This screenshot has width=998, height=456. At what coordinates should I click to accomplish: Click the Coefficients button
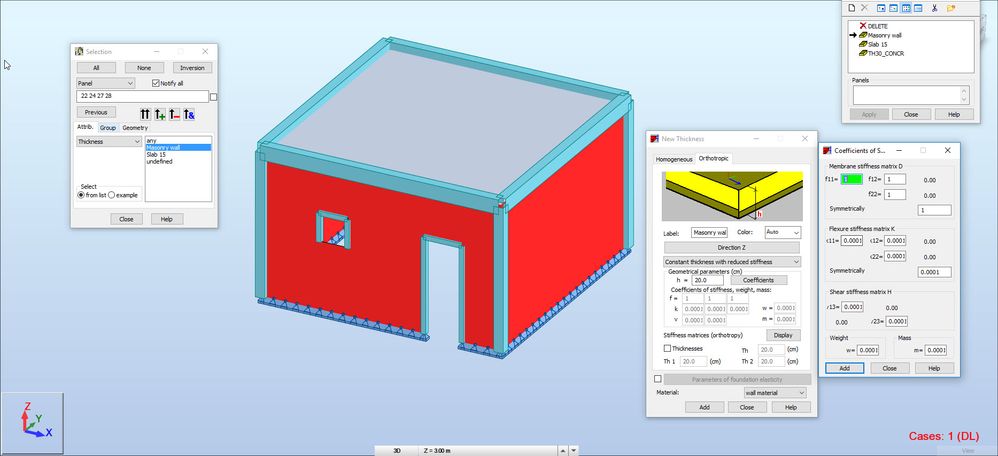click(x=759, y=280)
